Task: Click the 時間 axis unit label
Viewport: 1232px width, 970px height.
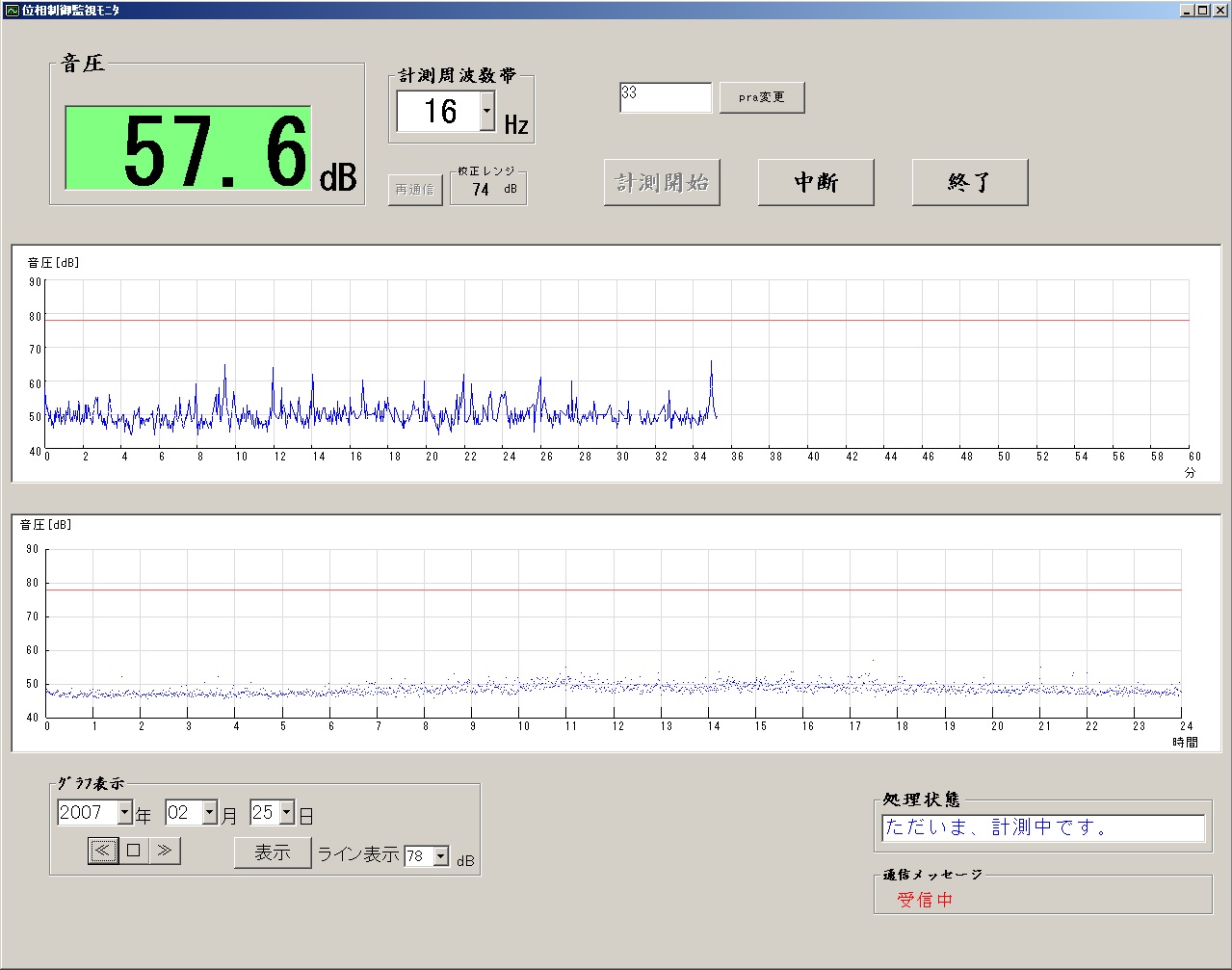Action: click(1185, 743)
